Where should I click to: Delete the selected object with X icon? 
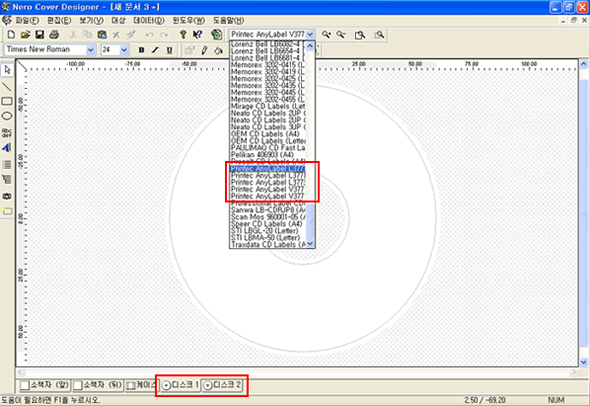click(116, 35)
